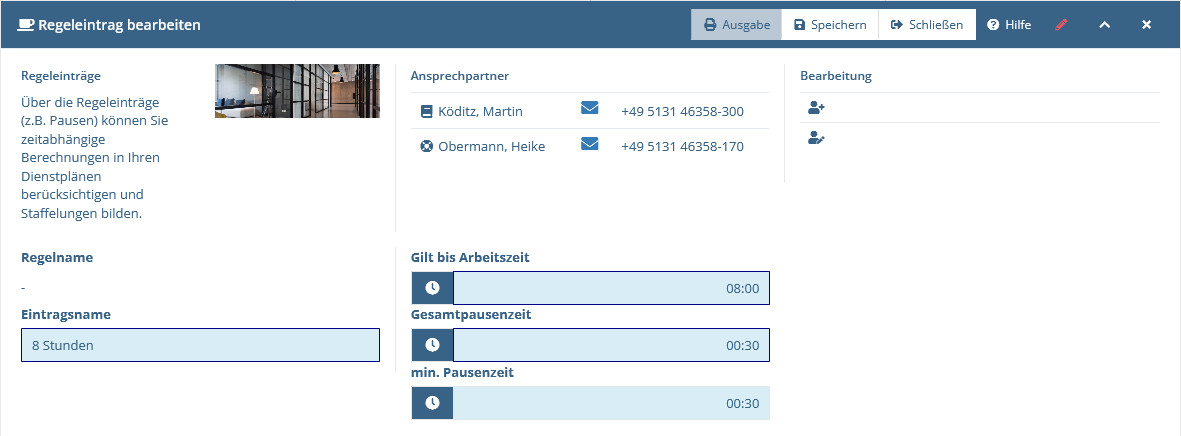Image resolution: width=1181 pixels, height=436 pixels.
Task: Click the clock icon for Gilt bis Arbeitszeit
Action: 432,288
